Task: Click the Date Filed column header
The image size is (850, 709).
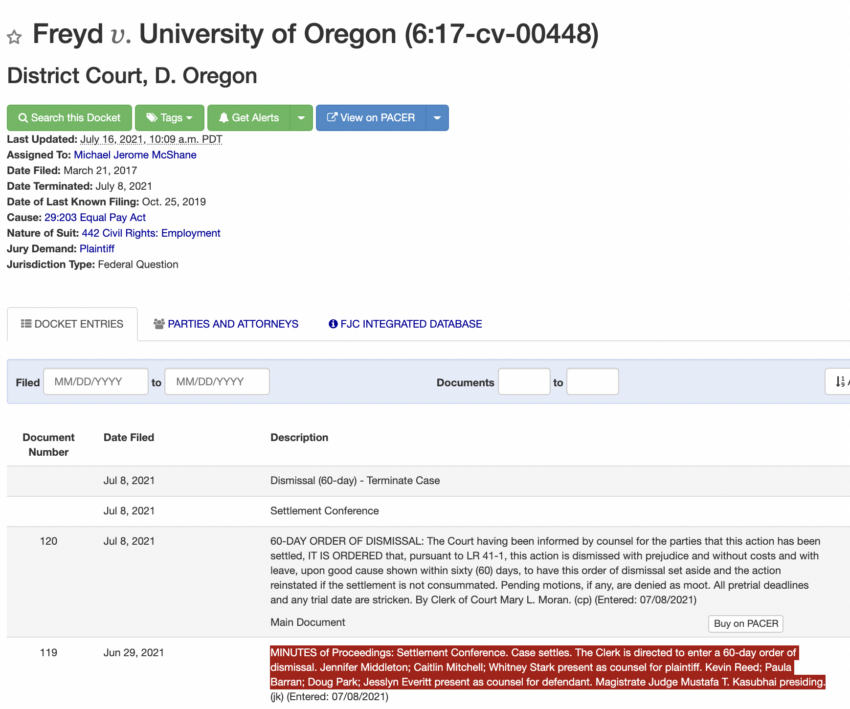Action: (129, 437)
